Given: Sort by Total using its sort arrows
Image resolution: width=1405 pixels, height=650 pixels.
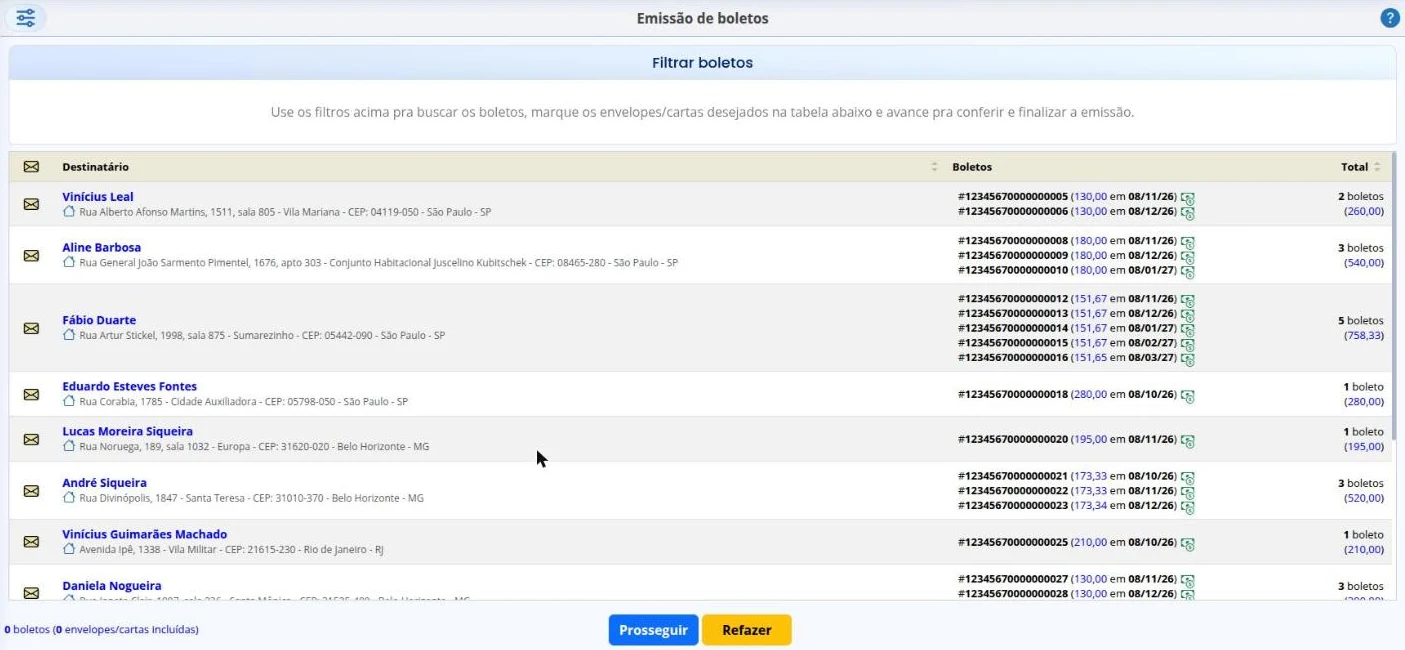Looking at the screenshot, I should pyautogui.click(x=1377, y=167).
